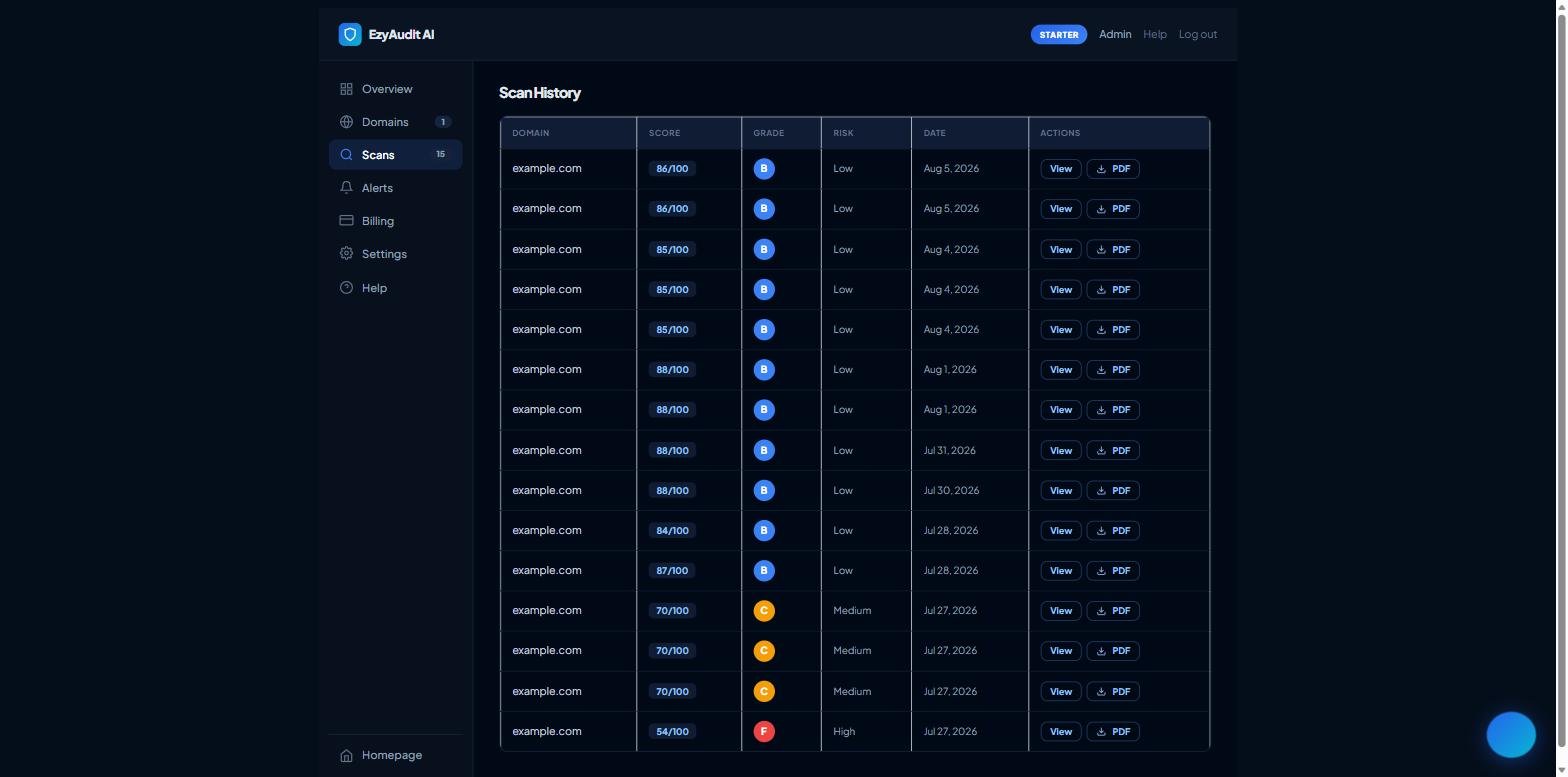This screenshot has height=777, width=1568.
Task: Click the High risk label
Action: click(x=844, y=732)
